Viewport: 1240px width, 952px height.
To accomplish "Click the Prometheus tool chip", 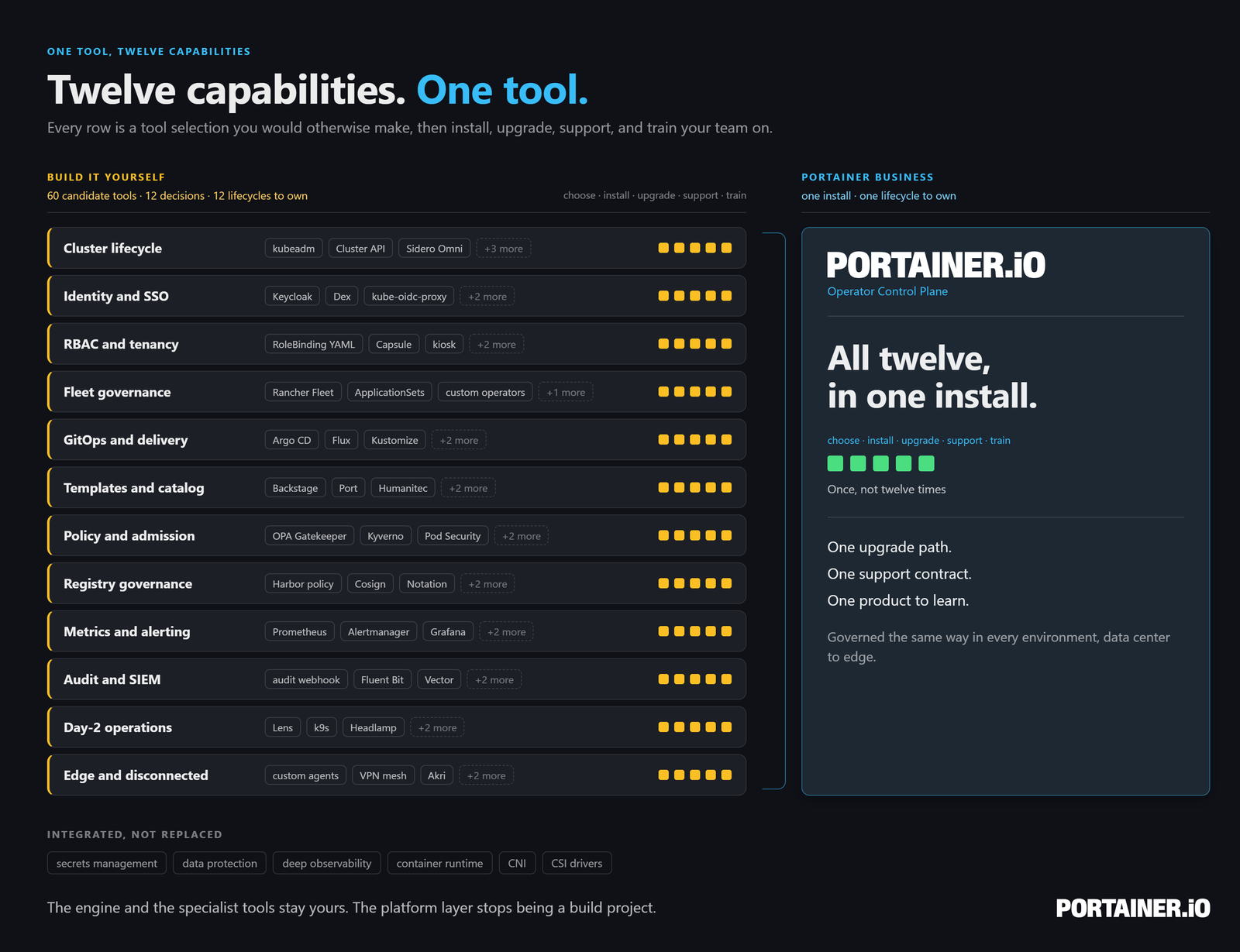I will coord(299,631).
